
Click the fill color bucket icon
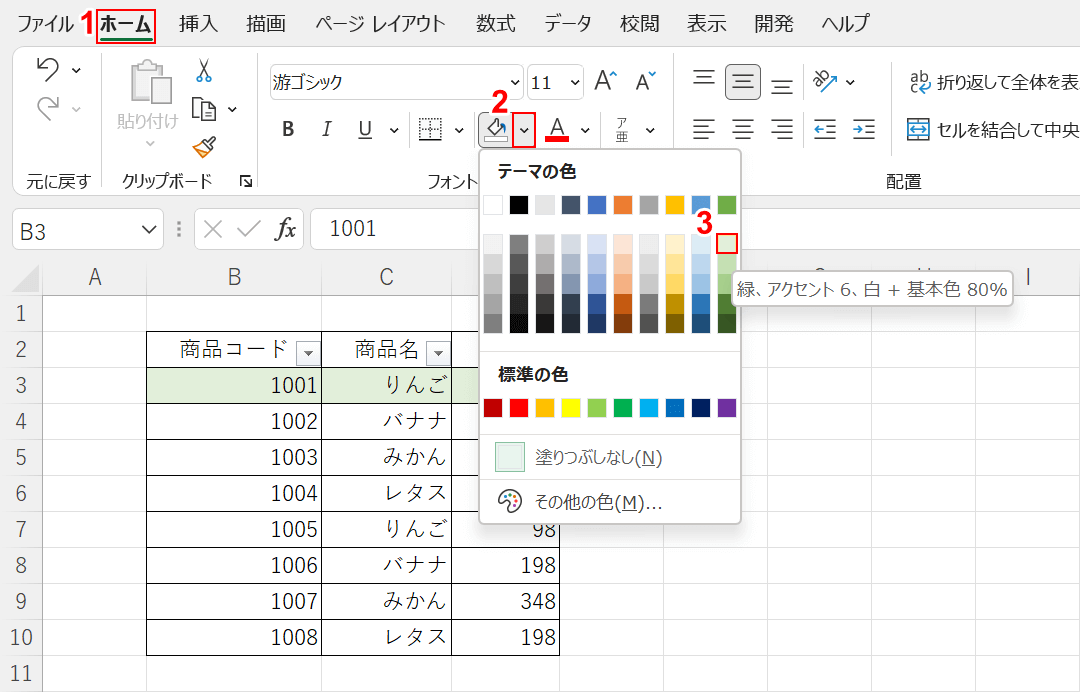click(495, 129)
